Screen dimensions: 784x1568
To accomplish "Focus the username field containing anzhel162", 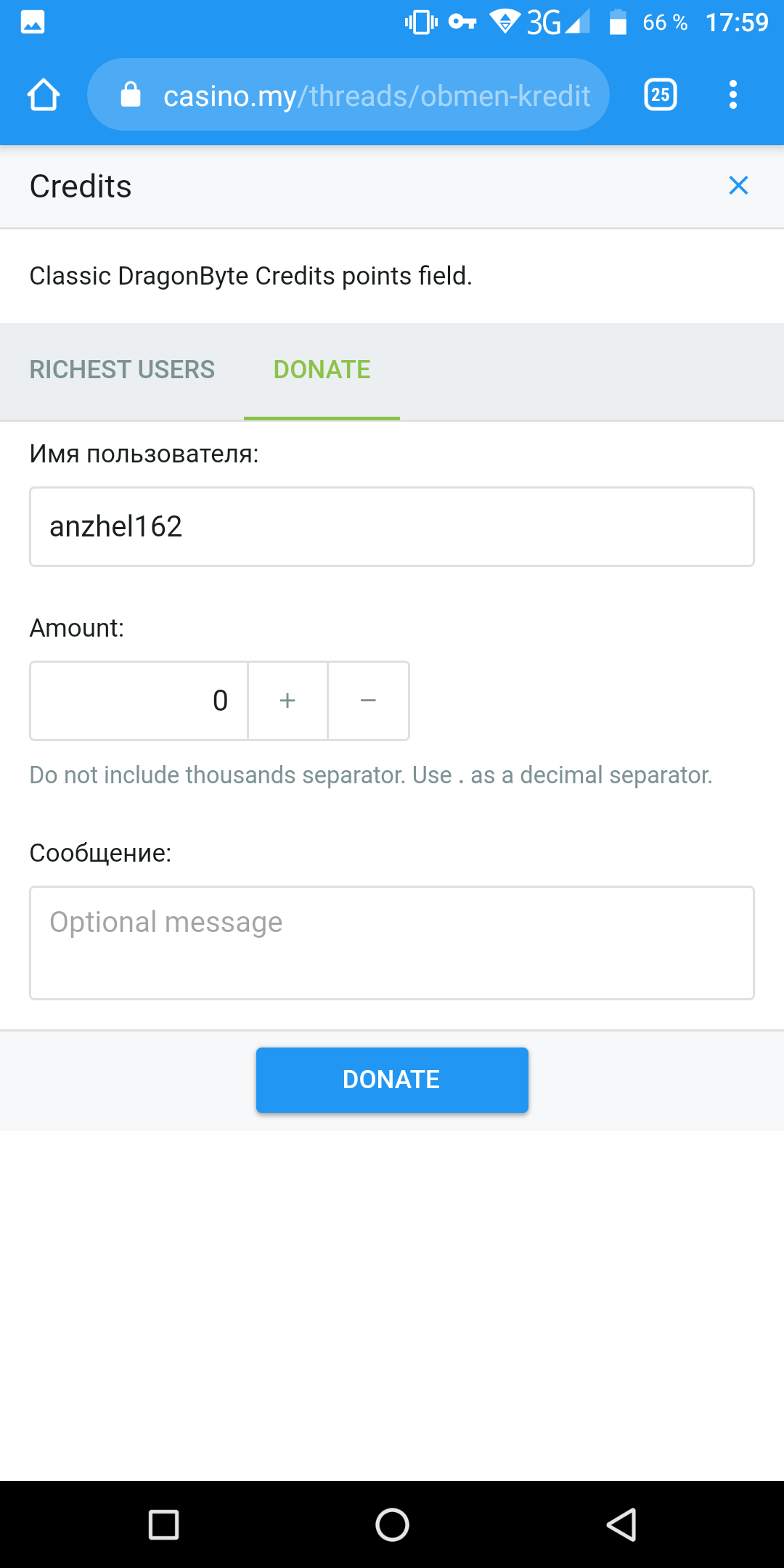I will coord(392,526).
